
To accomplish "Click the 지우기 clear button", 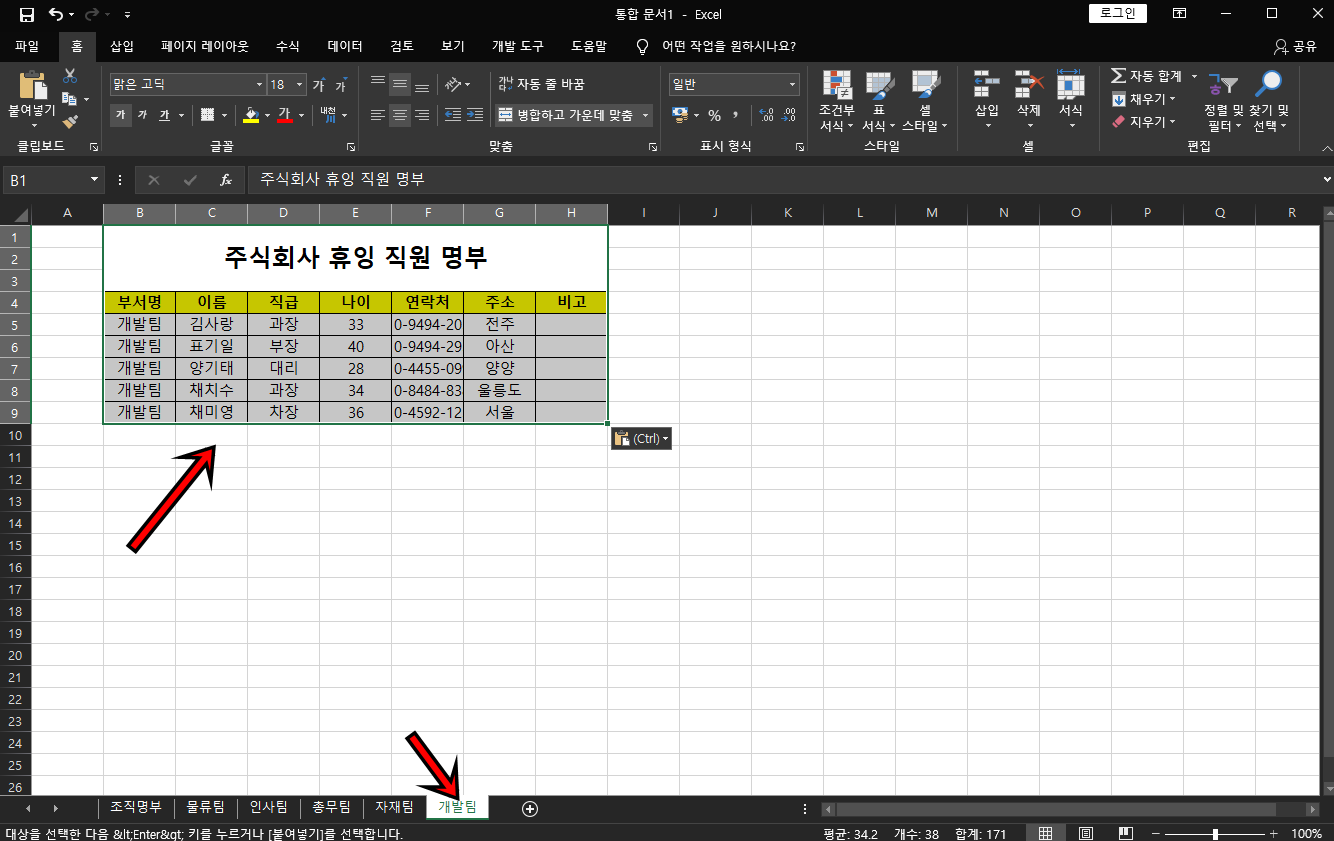I will (x=1144, y=121).
